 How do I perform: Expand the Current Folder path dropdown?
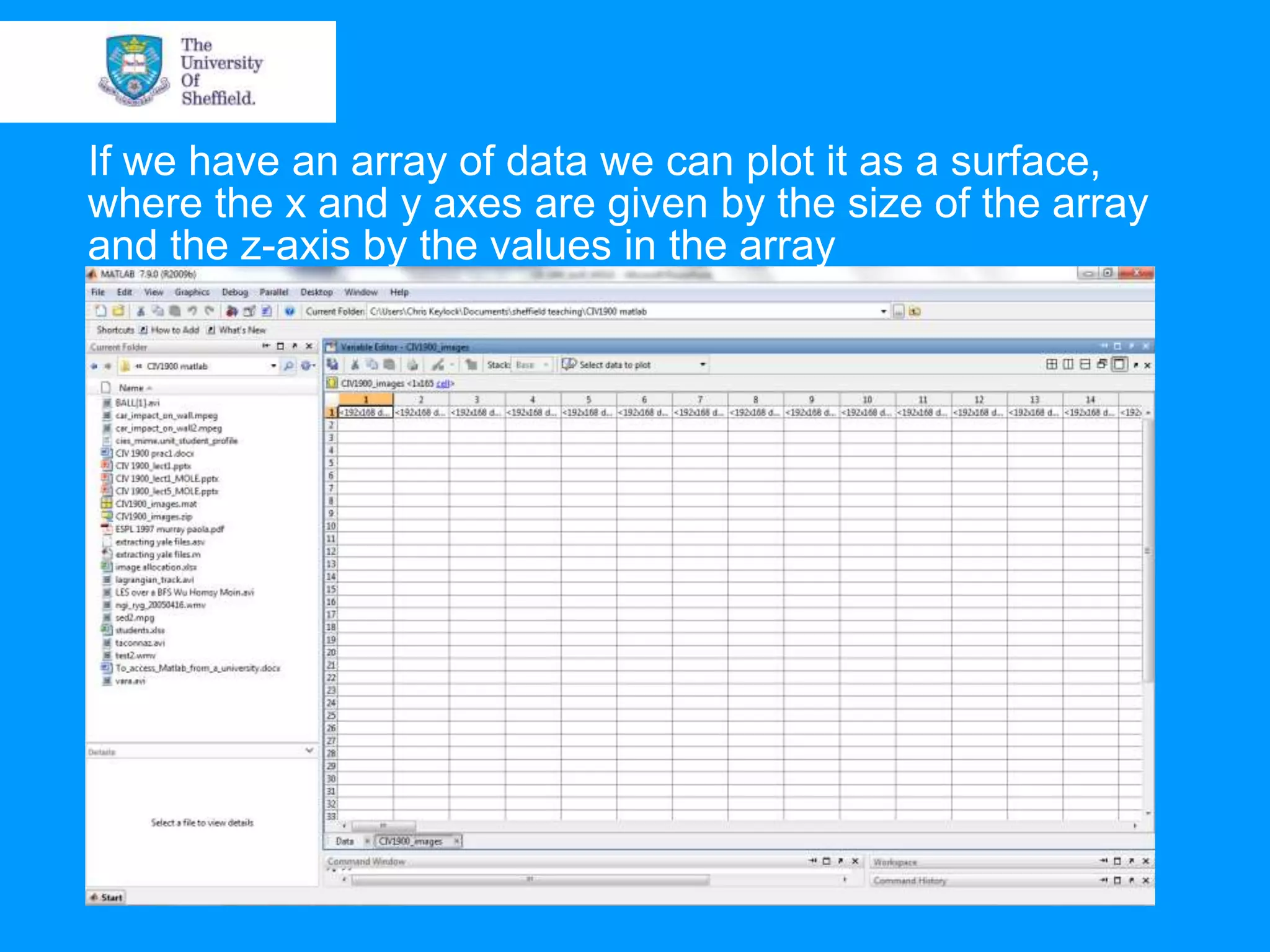click(884, 311)
